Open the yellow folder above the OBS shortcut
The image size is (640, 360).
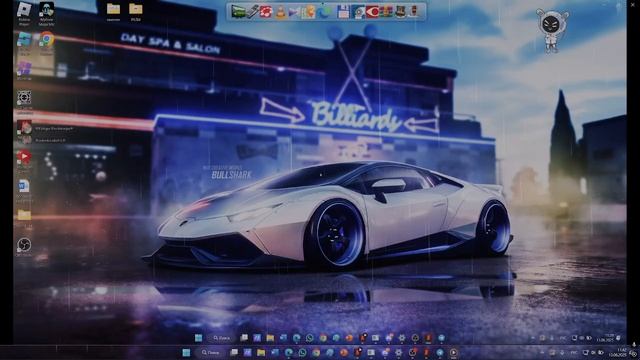[x=24, y=215]
